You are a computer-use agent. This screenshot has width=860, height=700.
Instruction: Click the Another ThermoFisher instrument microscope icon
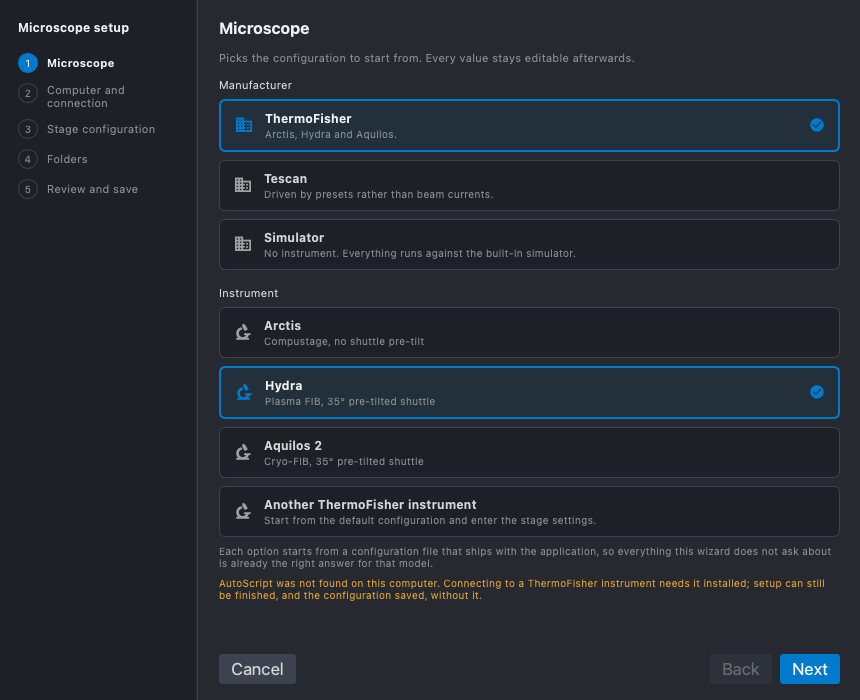(243, 511)
